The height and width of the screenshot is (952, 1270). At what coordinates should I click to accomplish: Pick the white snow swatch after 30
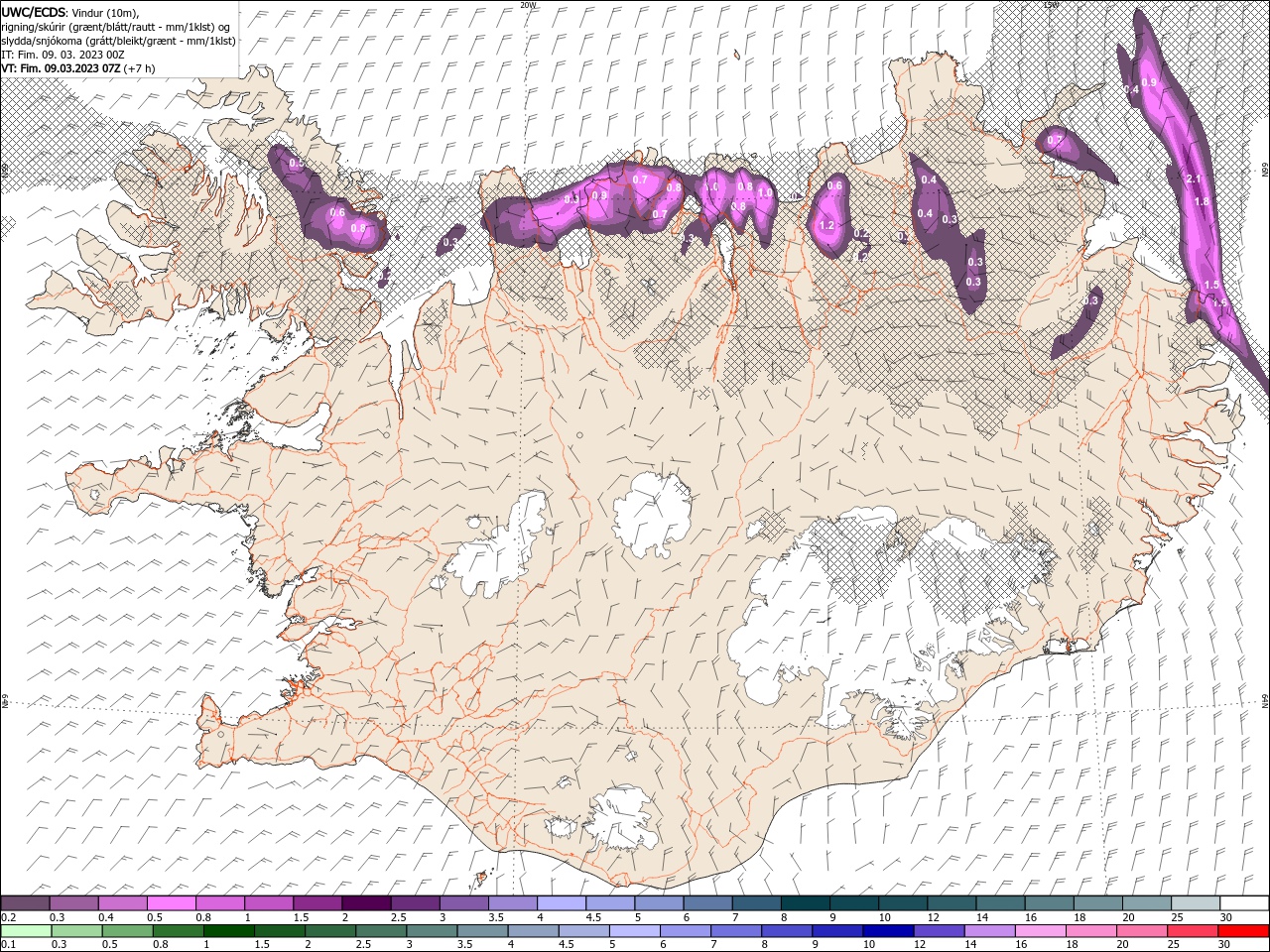pos(1245,902)
